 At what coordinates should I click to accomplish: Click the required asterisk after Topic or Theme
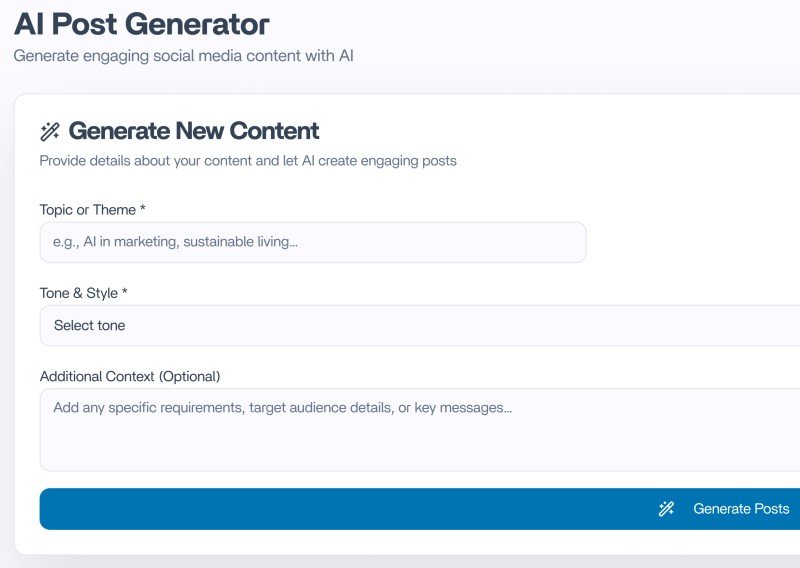pos(143,209)
